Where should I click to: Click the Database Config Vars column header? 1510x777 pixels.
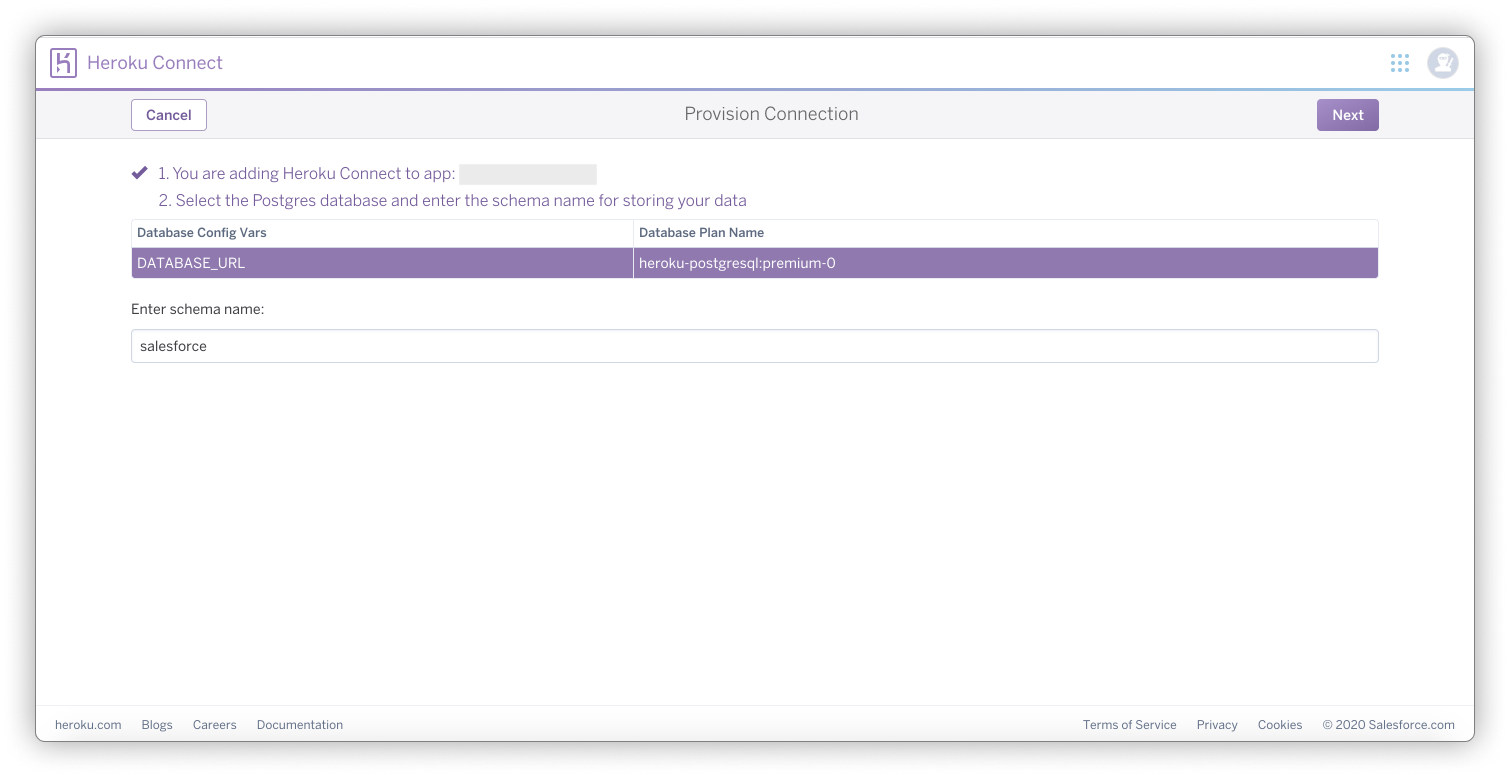pos(202,233)
